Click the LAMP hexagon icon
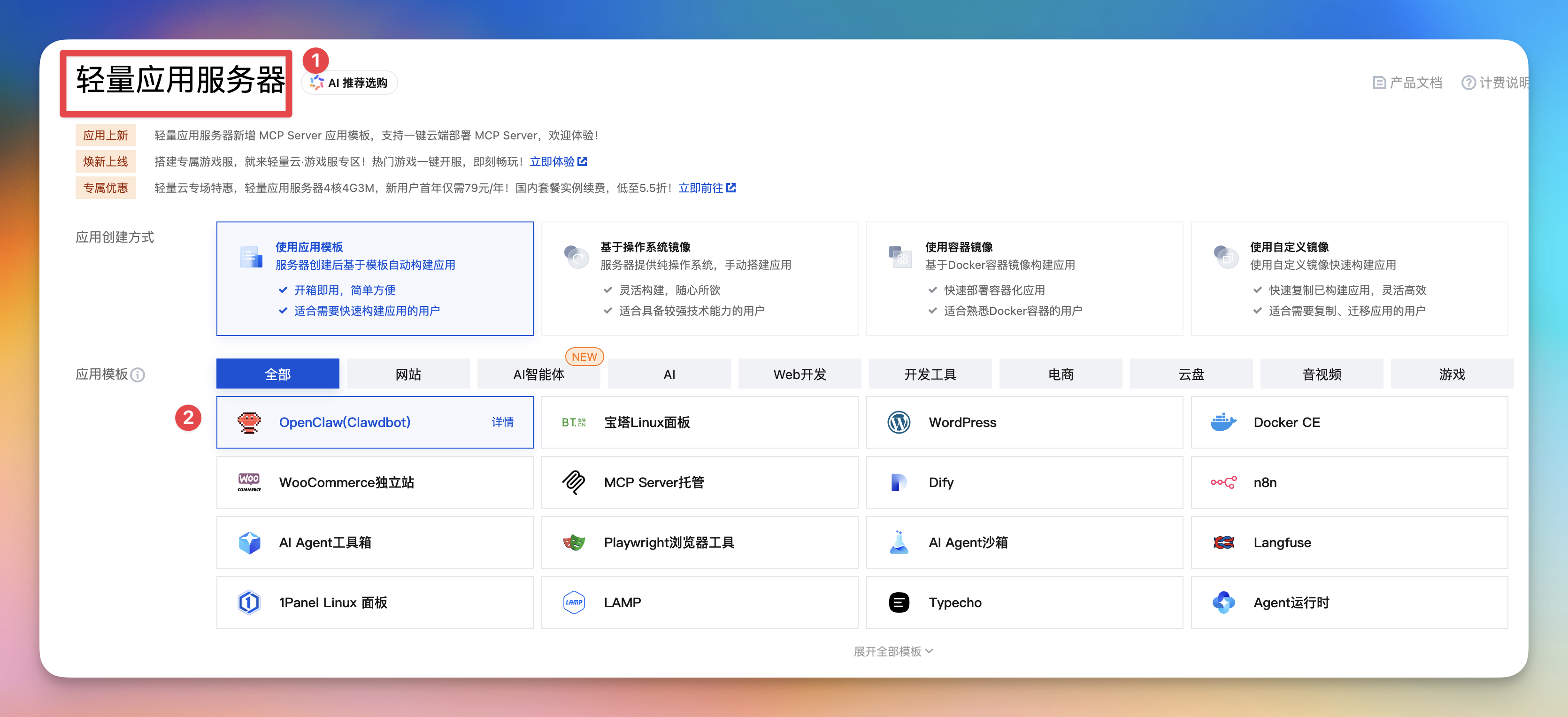1568x717 pixels. (x=573, y=603)
